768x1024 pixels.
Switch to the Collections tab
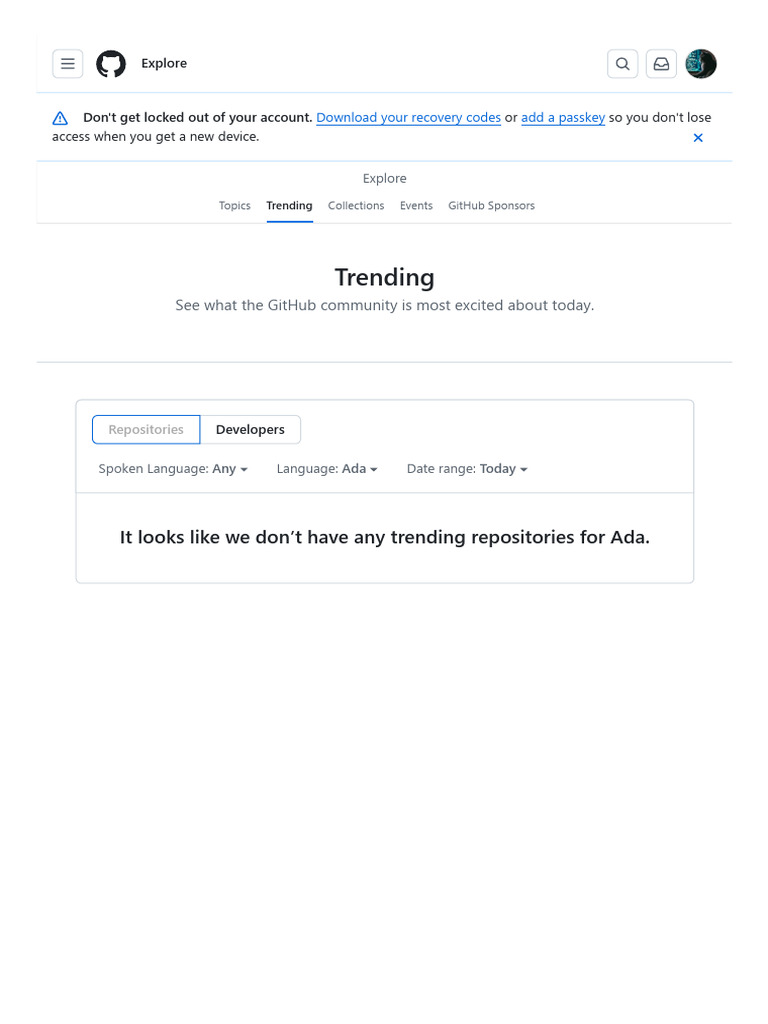click(x=356, y=206)
